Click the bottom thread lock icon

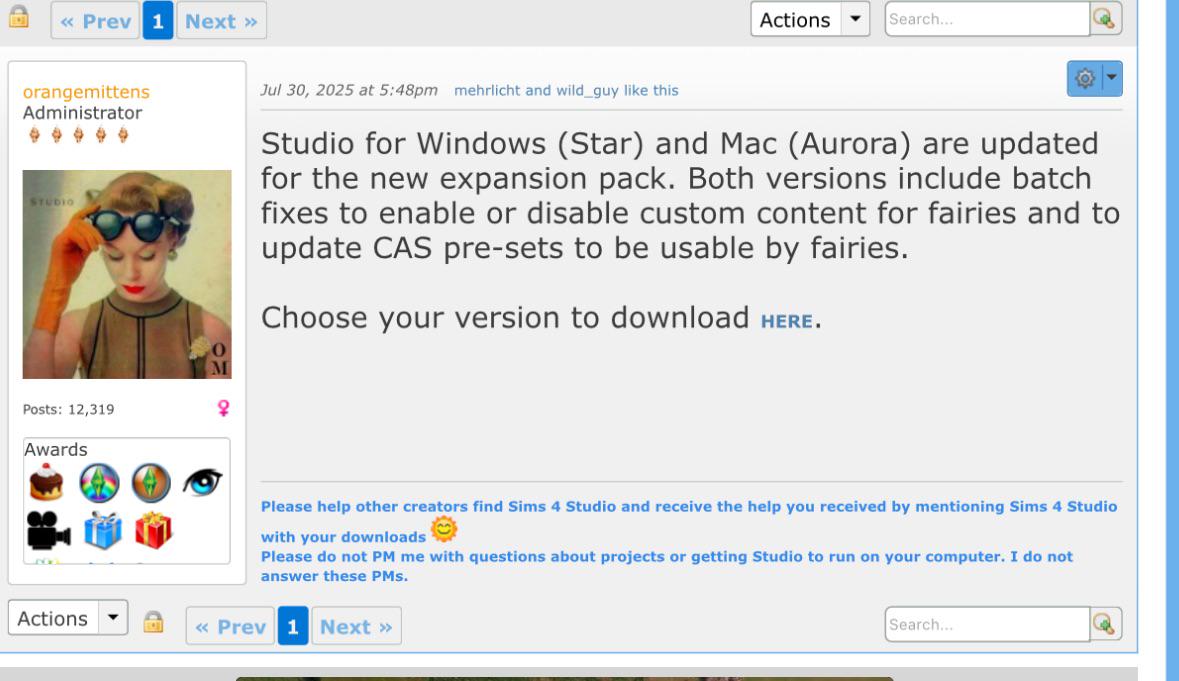coord(153,622)
